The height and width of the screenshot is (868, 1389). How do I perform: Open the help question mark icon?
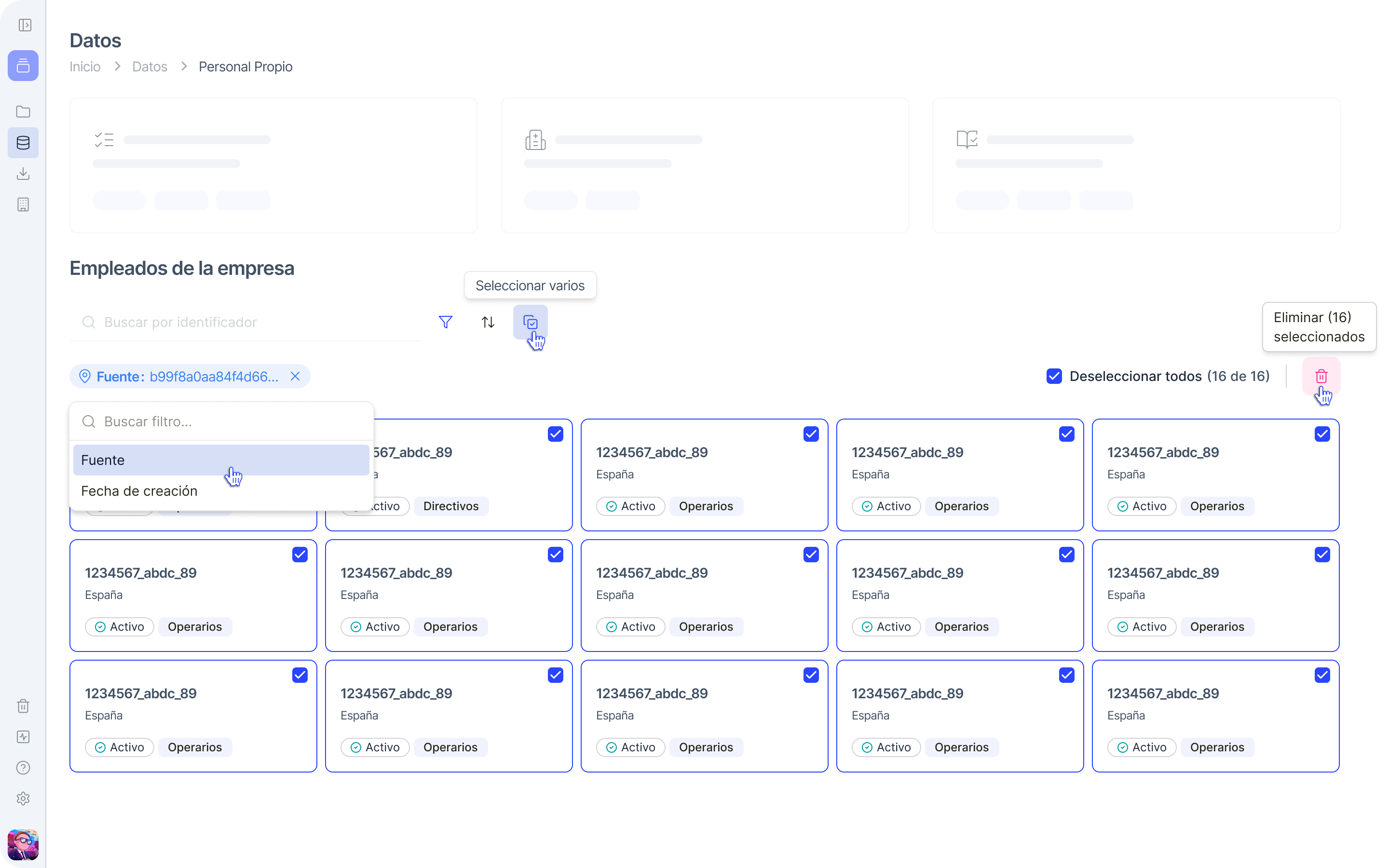pyautogui.click(x=23, y=768)
